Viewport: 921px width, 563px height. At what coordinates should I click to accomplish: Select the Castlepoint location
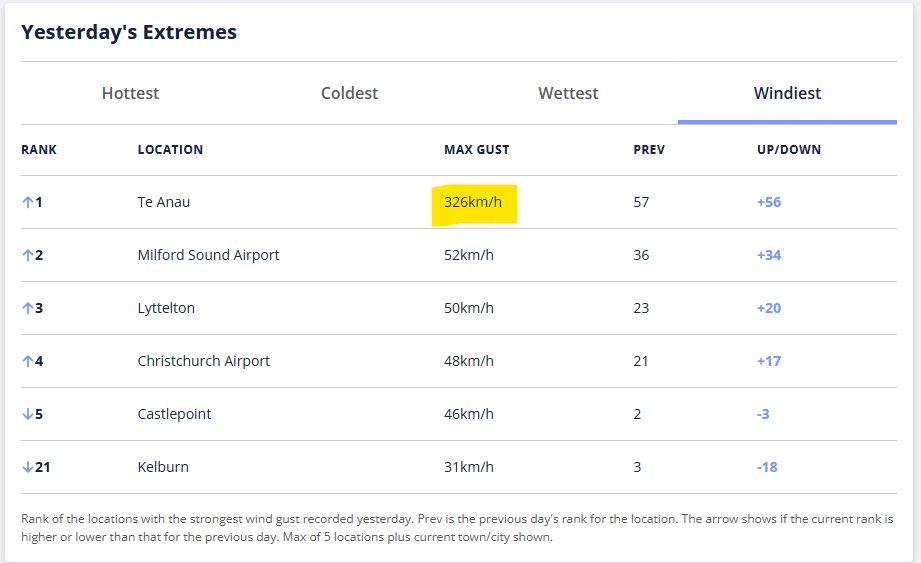pos(174,414)
